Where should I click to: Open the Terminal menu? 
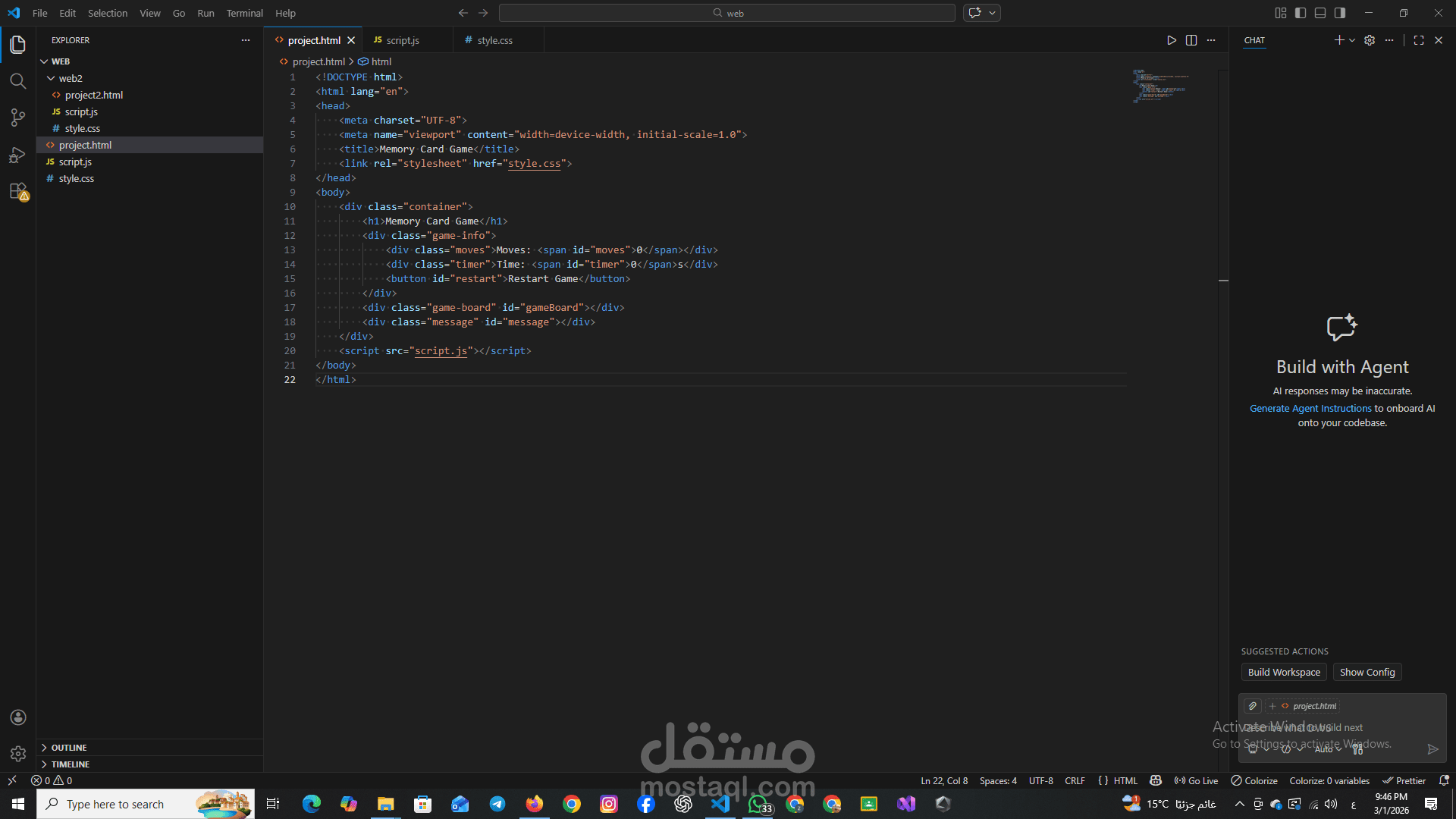click(244, 13)
